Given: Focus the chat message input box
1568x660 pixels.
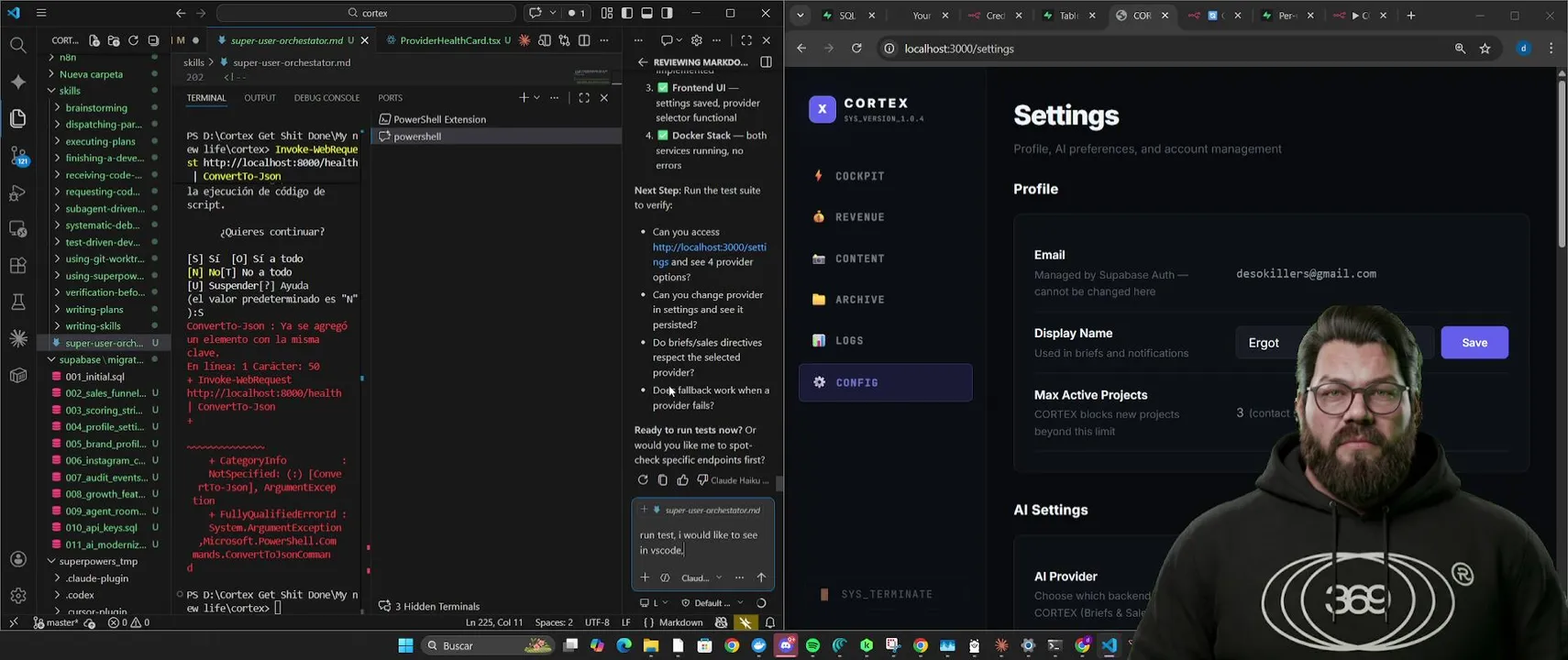Looking at the screenshot, I should [702, 543].
